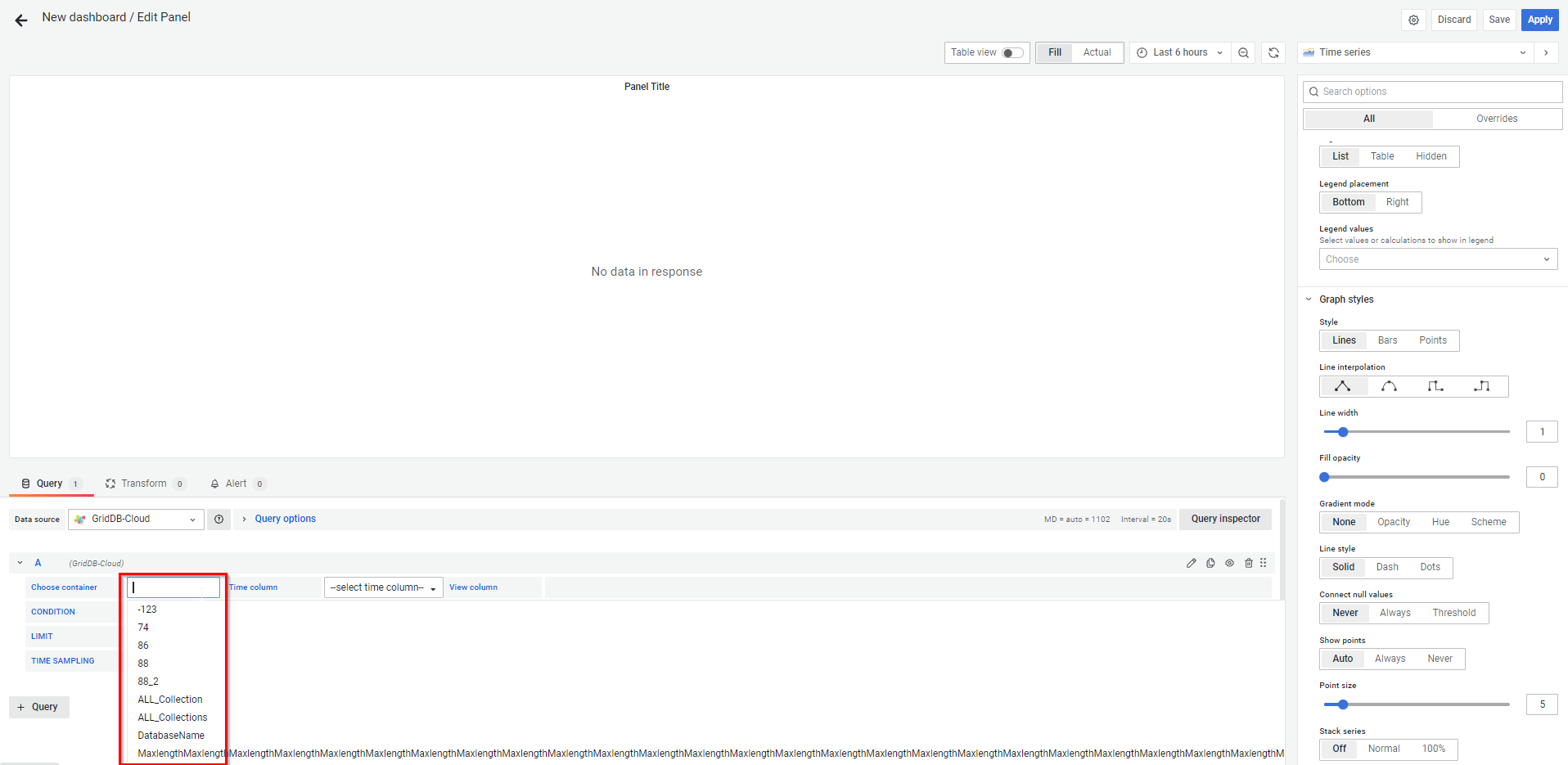
Task: Hide query A with the eye icon
Action: pos(1229,563)
